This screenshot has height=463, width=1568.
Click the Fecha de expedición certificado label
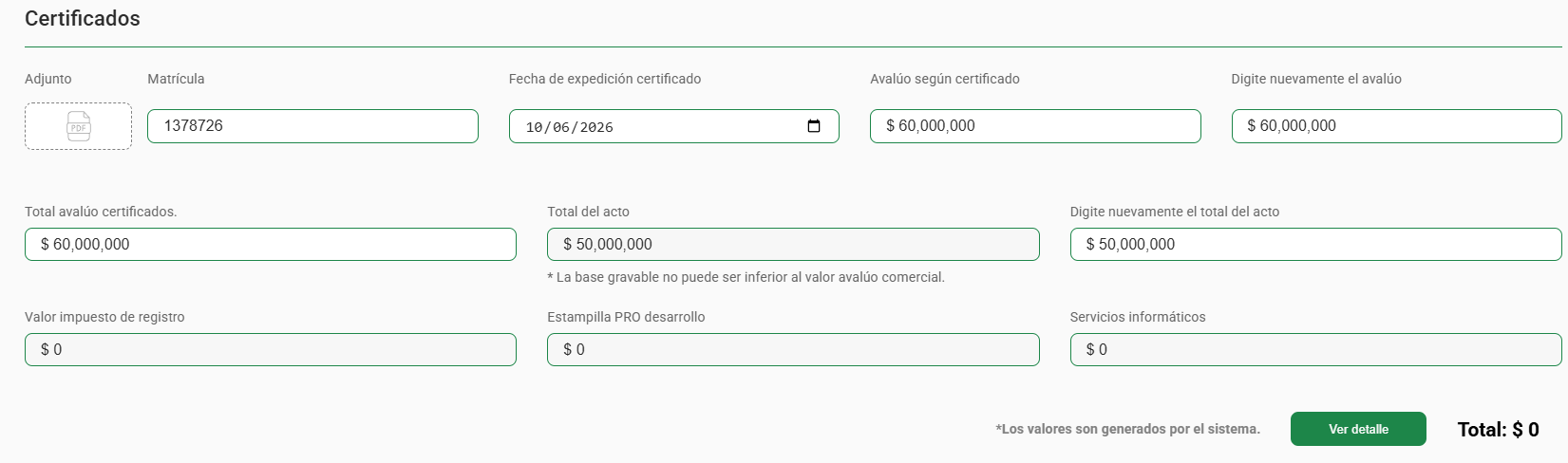pos(605,79)
